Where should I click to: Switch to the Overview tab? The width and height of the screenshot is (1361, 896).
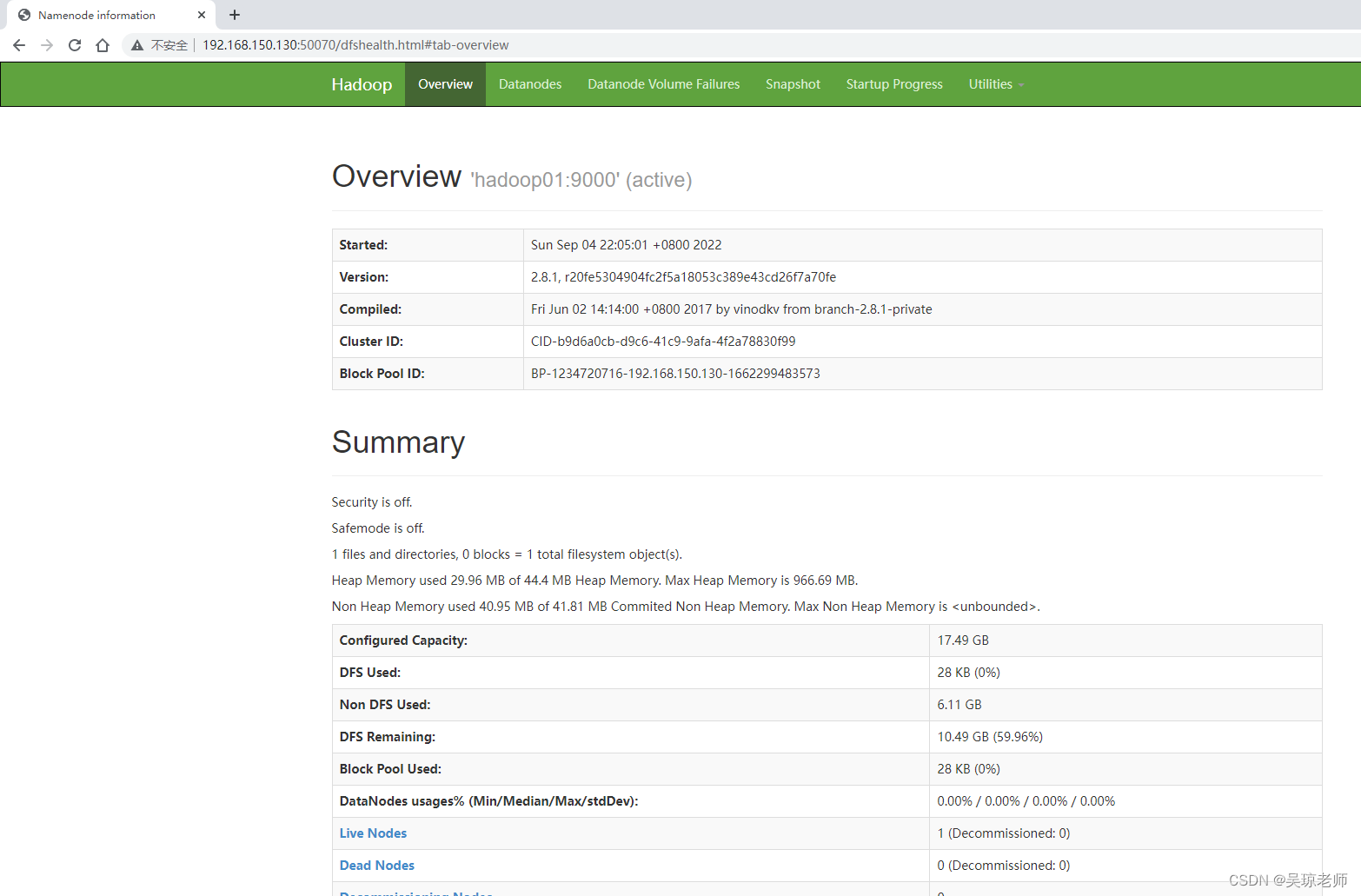click(x=445, y=84)
